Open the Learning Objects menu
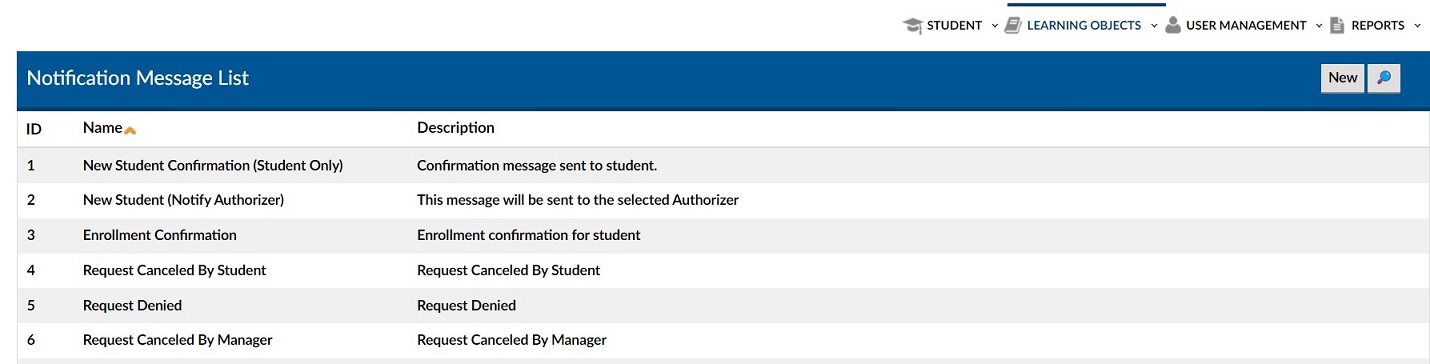 click(1083, 26)
